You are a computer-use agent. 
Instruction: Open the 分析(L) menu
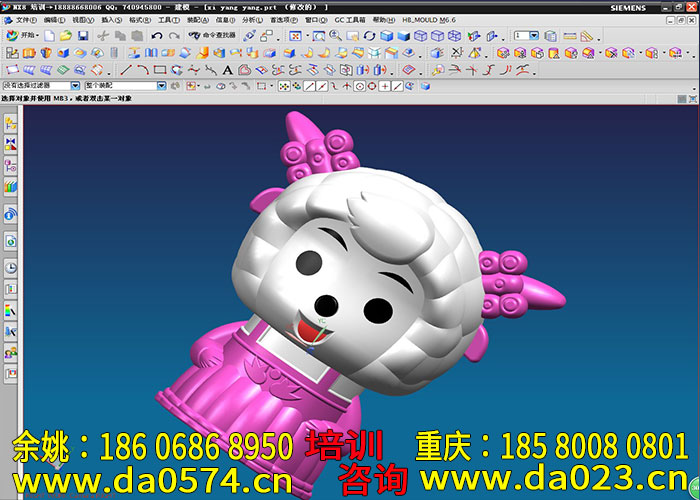point(252,20)
